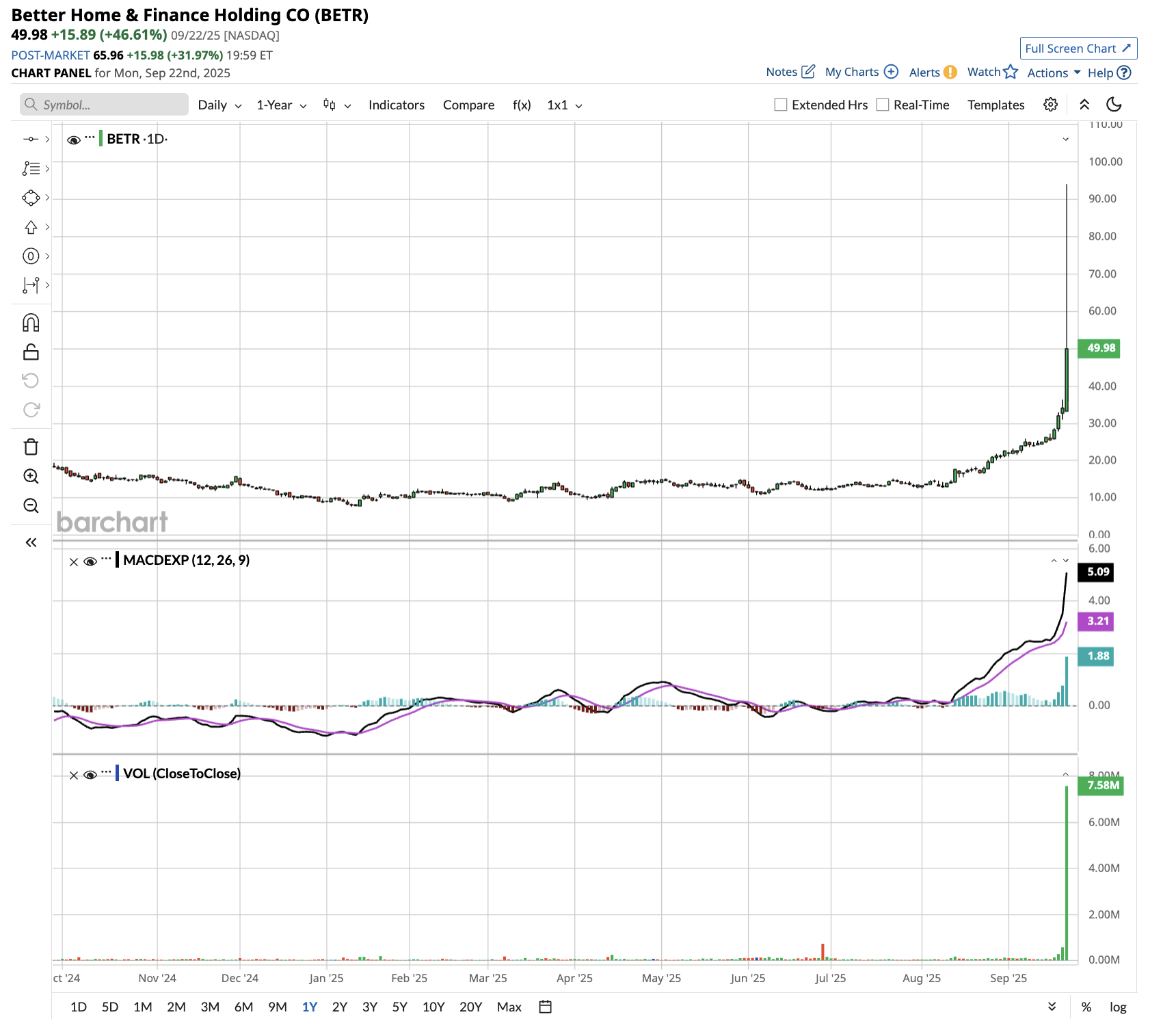Open Full Screen Chart

[1078, 48]
